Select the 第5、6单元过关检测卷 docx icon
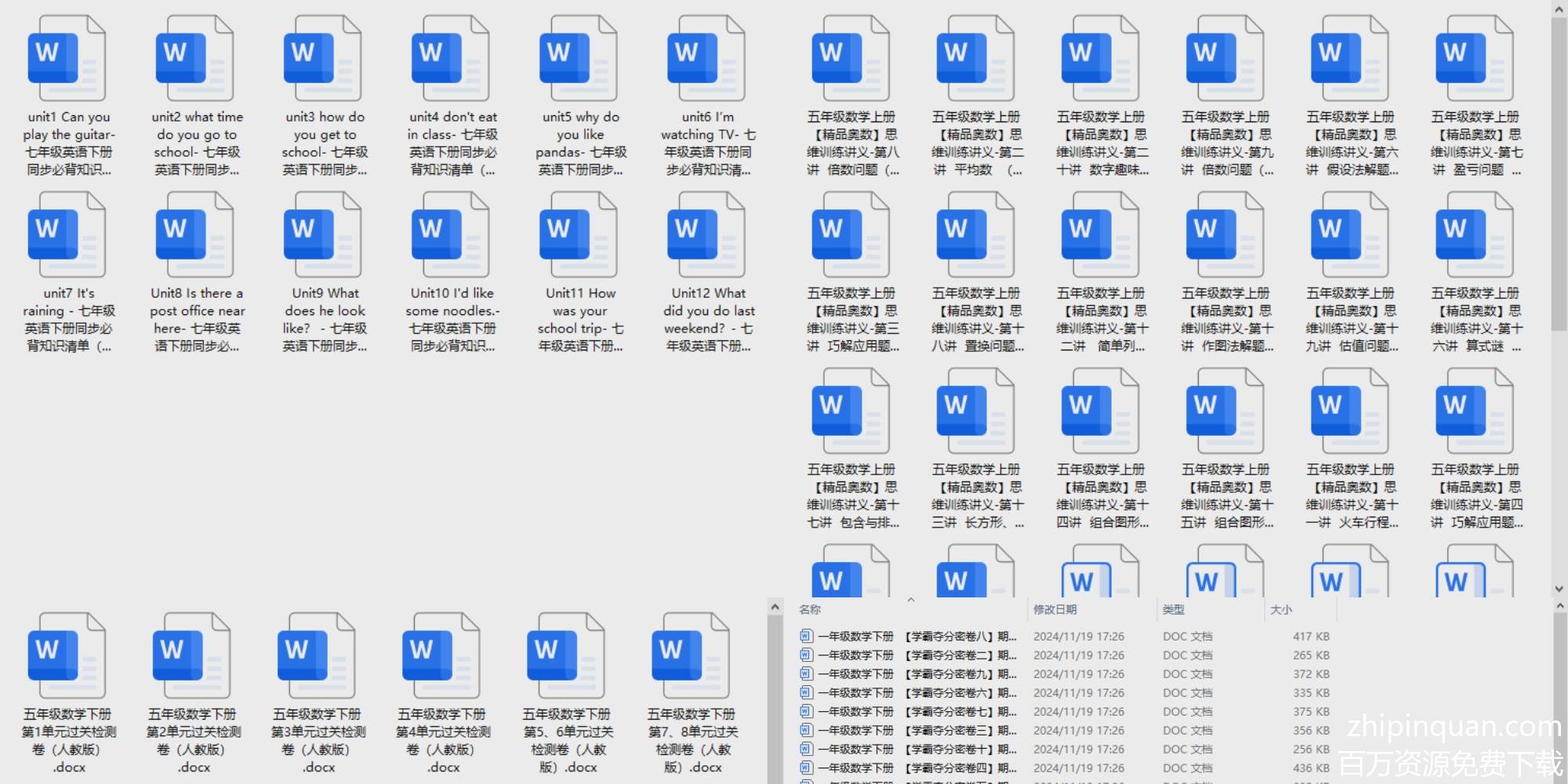The image size is (1568, 784). pos(566,656)
